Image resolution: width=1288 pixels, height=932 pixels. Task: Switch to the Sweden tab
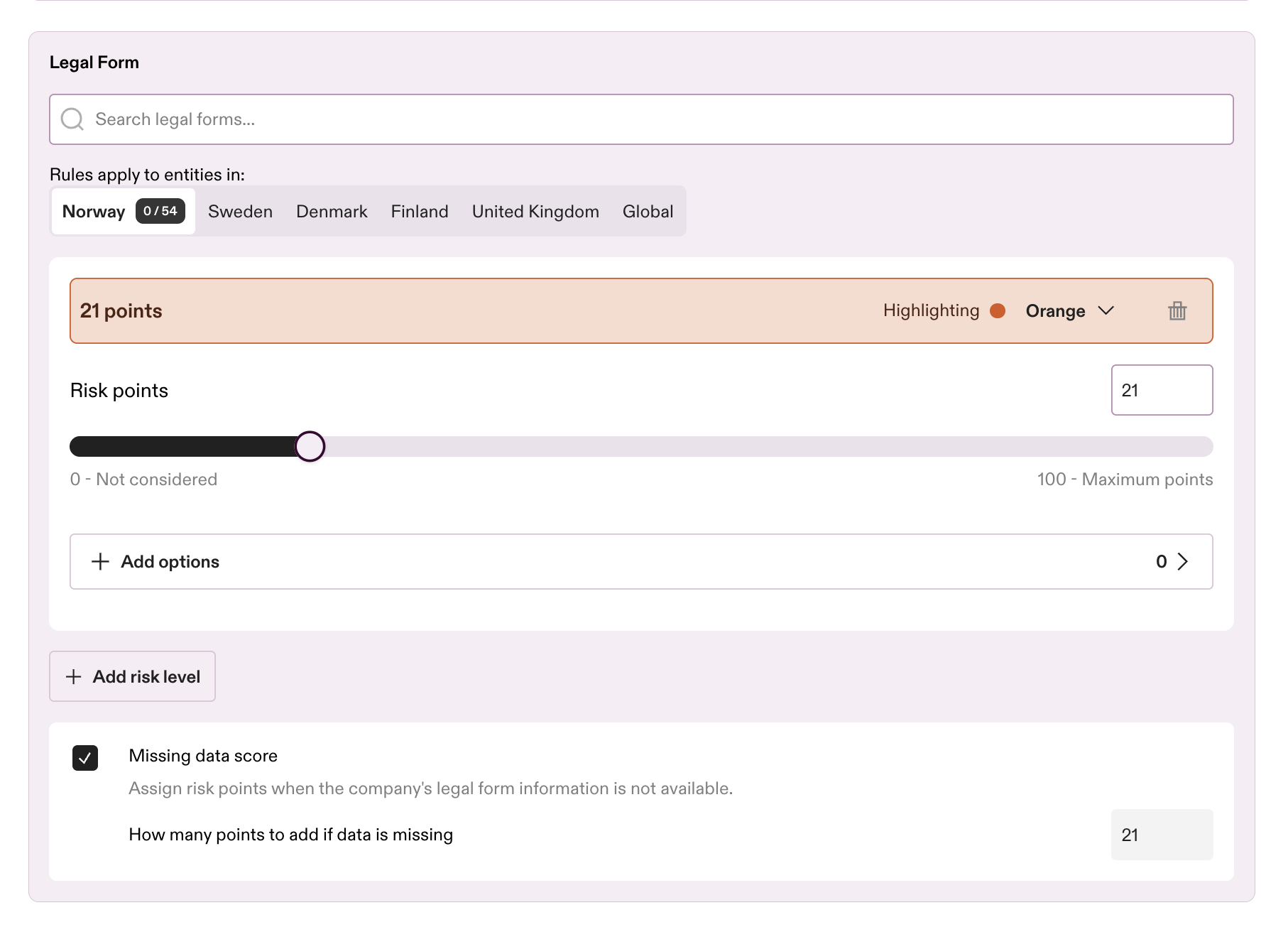[240, 212]
